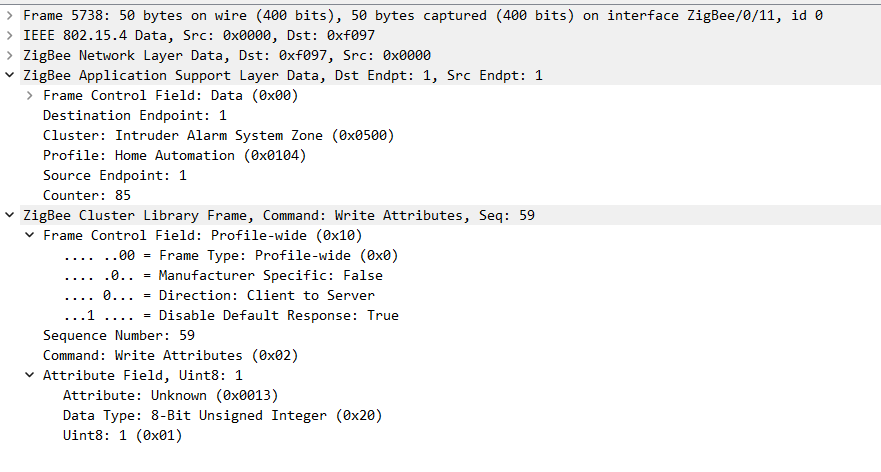
Task: Expand APS Frame Control Field: Data (0x00)
Action: [x=30, y=95]
